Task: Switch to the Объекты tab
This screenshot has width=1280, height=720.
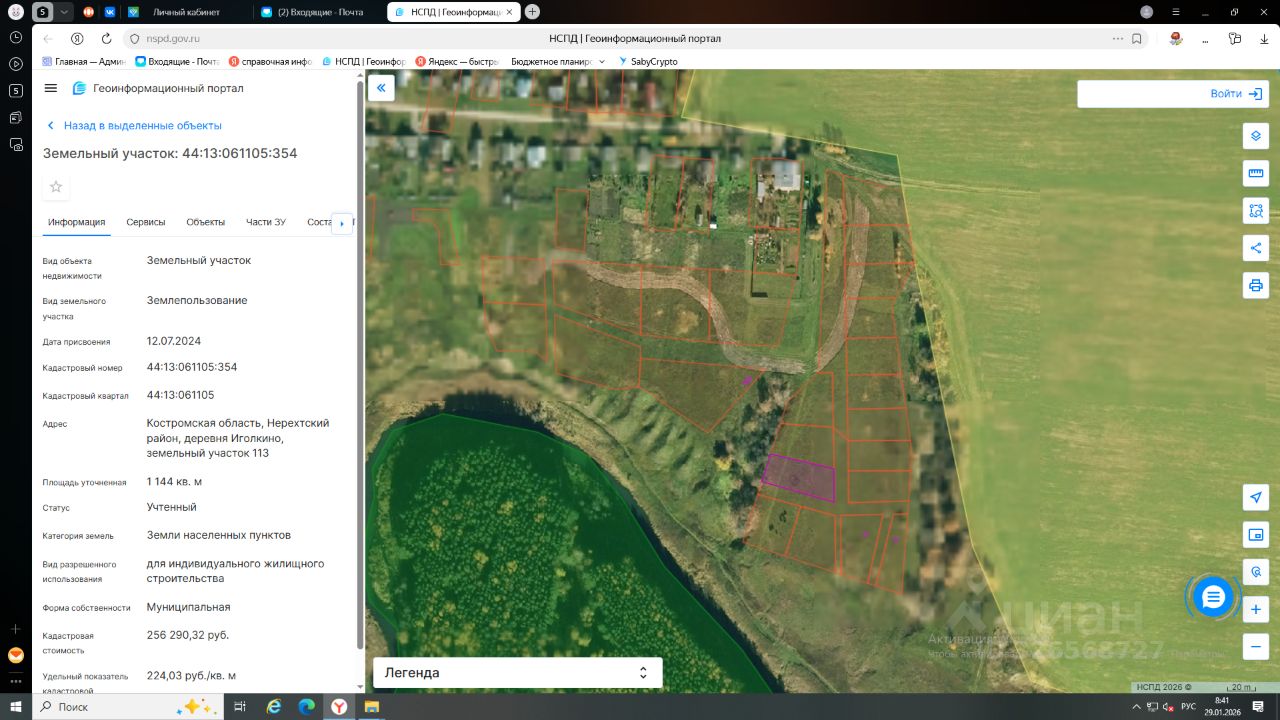Action: pos(206,222)
